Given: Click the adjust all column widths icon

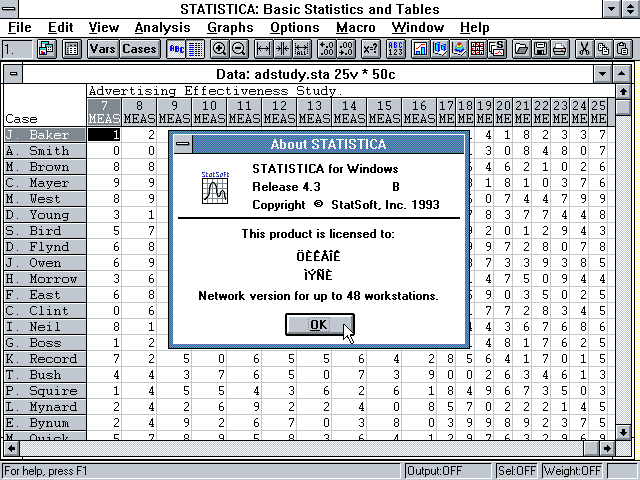Looking at the screenshot, I should coord(302,49).
